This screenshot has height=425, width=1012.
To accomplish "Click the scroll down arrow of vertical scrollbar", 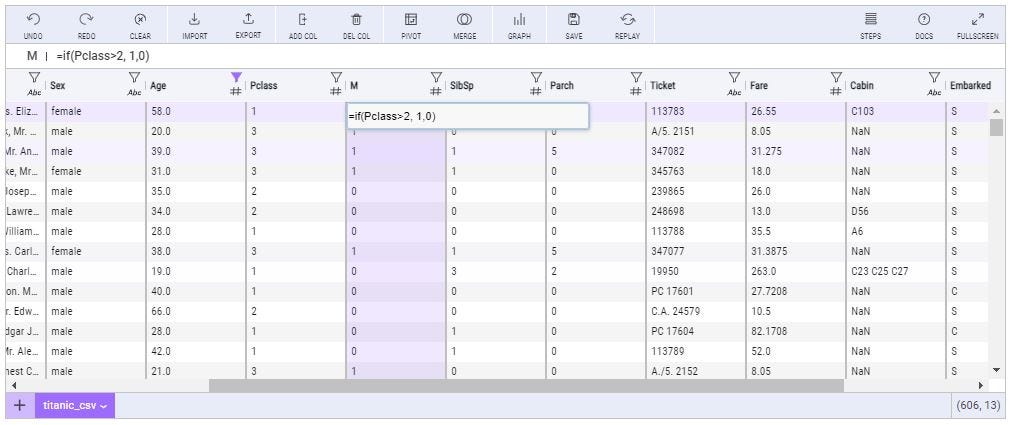I will pyautogui.click(x=996, y=369).
